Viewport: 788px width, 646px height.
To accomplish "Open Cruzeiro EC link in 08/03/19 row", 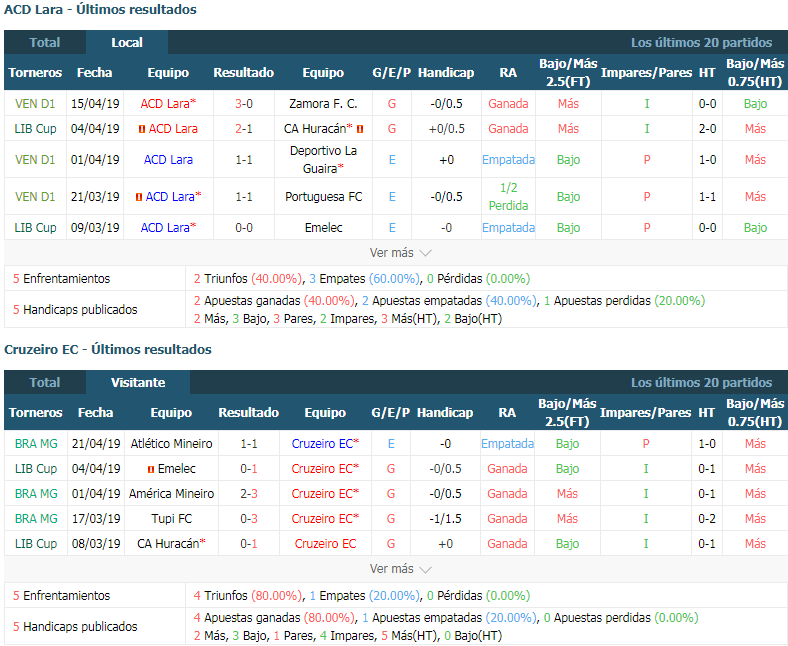I will coord(325,543).
